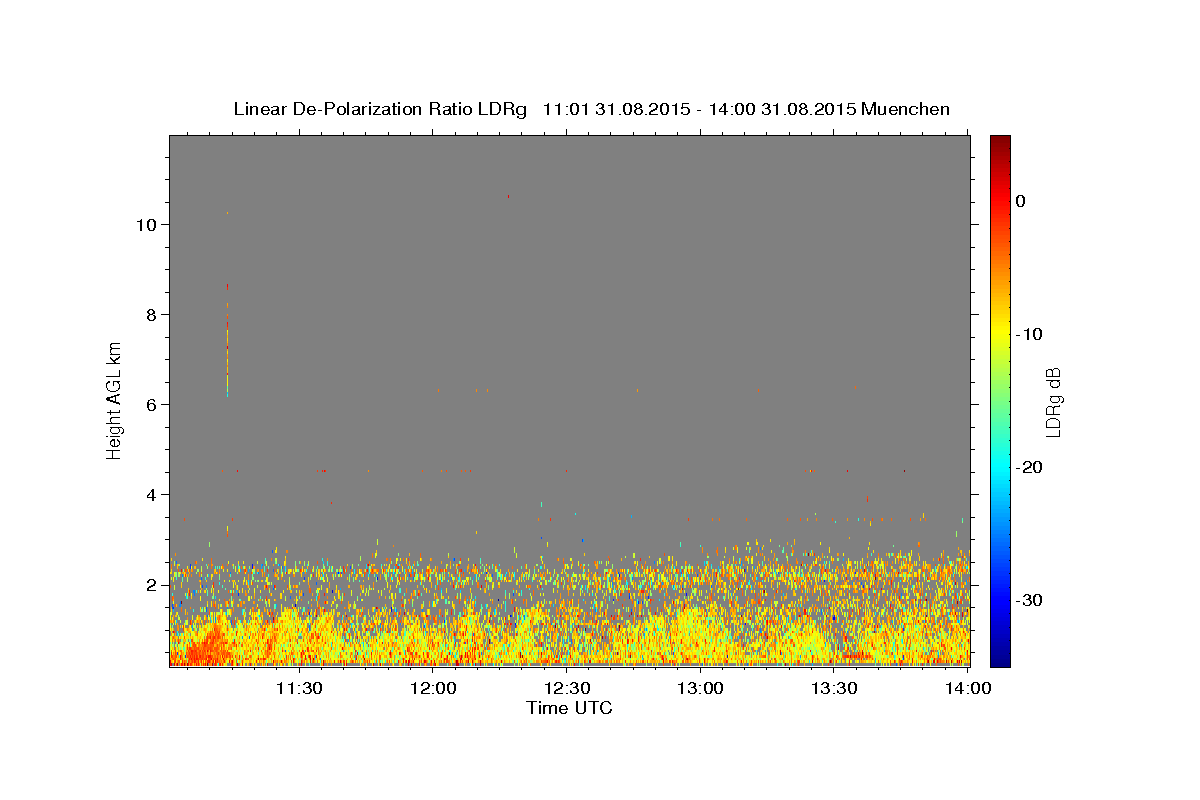1200x800 pixels.
Task: Click the plot title 'Linear De-Polarization Ratio LDRg'
Action: point(379,109)
